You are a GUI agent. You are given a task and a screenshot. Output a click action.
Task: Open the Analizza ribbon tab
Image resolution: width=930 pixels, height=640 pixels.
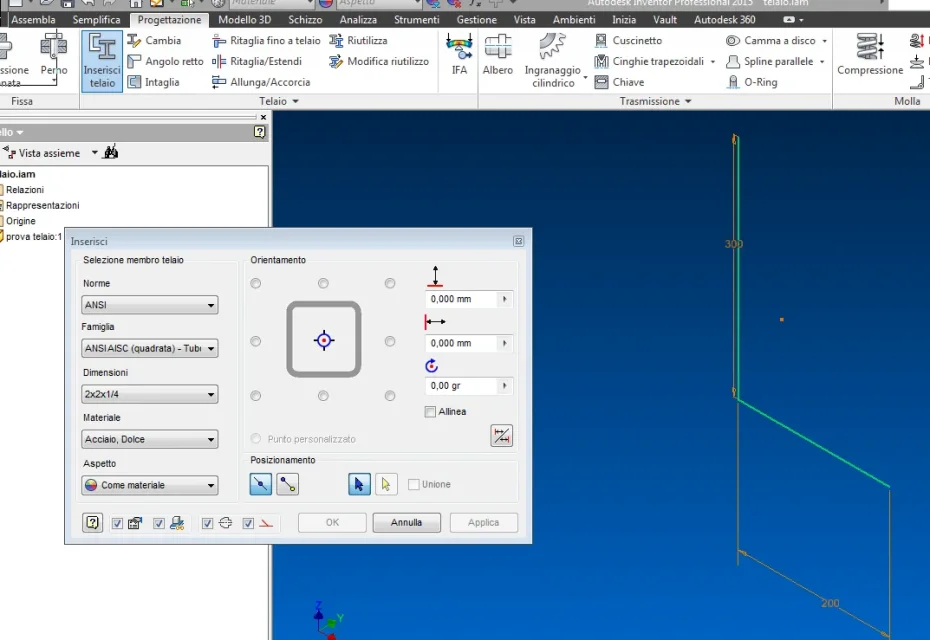coord(358,20)
